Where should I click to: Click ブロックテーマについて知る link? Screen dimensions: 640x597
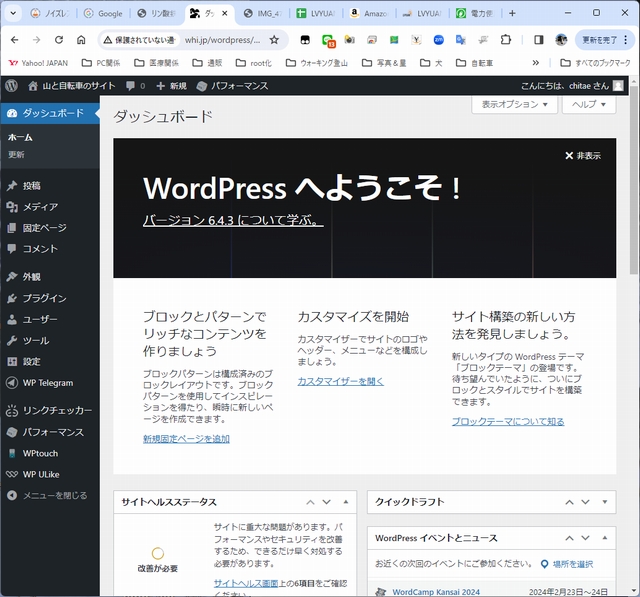point(508,422)
